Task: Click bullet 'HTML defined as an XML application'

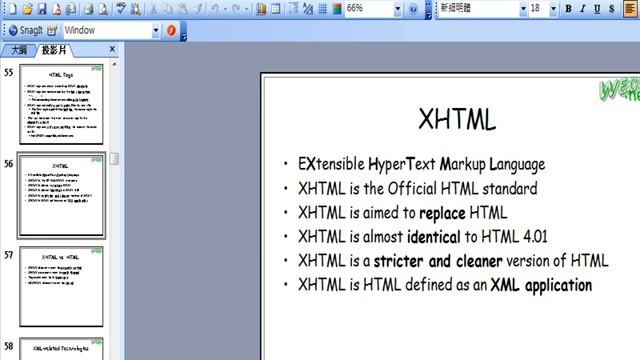Action: [x=445, y=285]
